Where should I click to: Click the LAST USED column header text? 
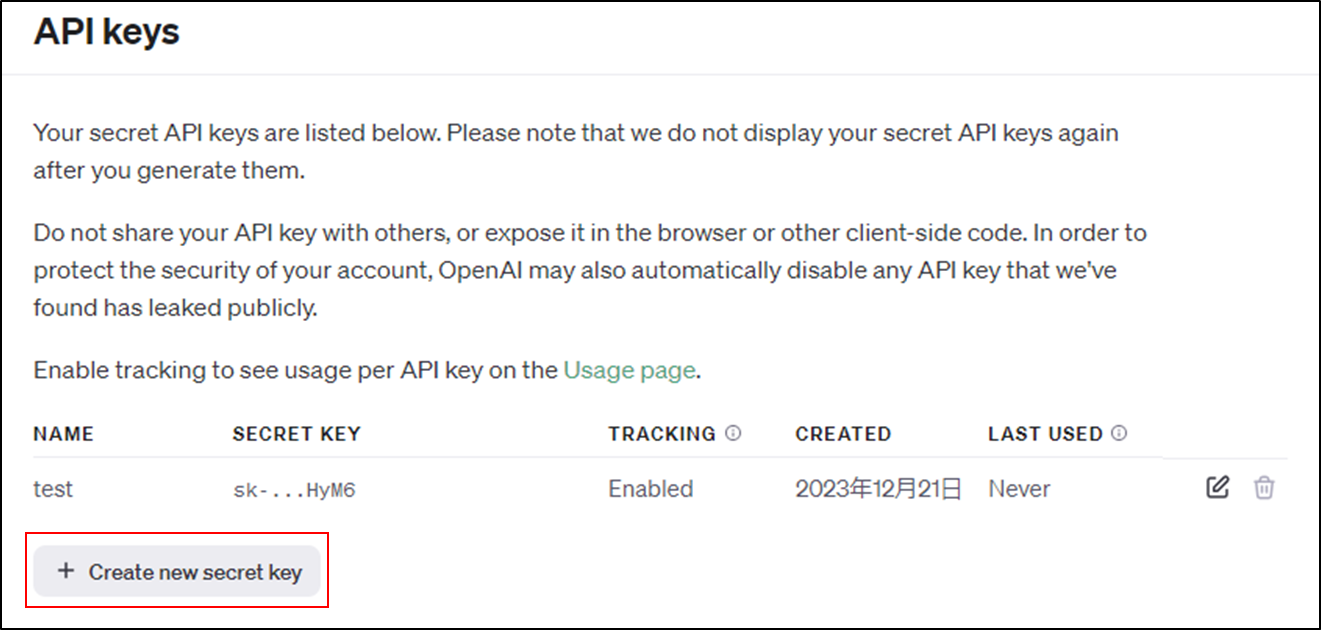1045,434
